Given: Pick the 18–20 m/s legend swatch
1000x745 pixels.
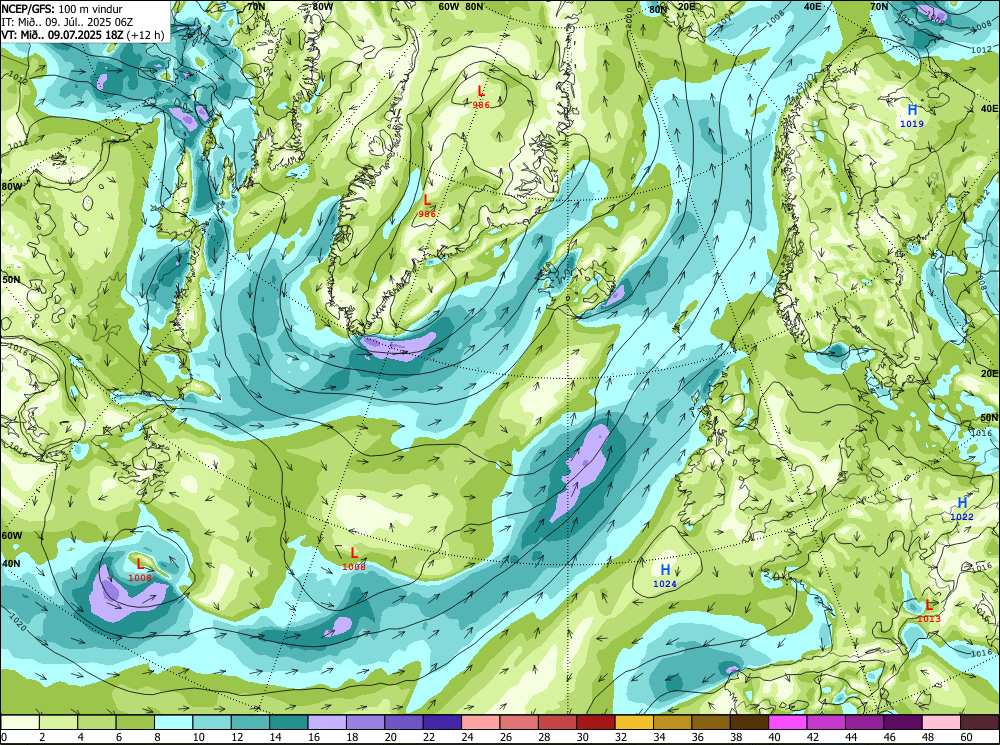Looking at the screenshot, I should [365, 722].
